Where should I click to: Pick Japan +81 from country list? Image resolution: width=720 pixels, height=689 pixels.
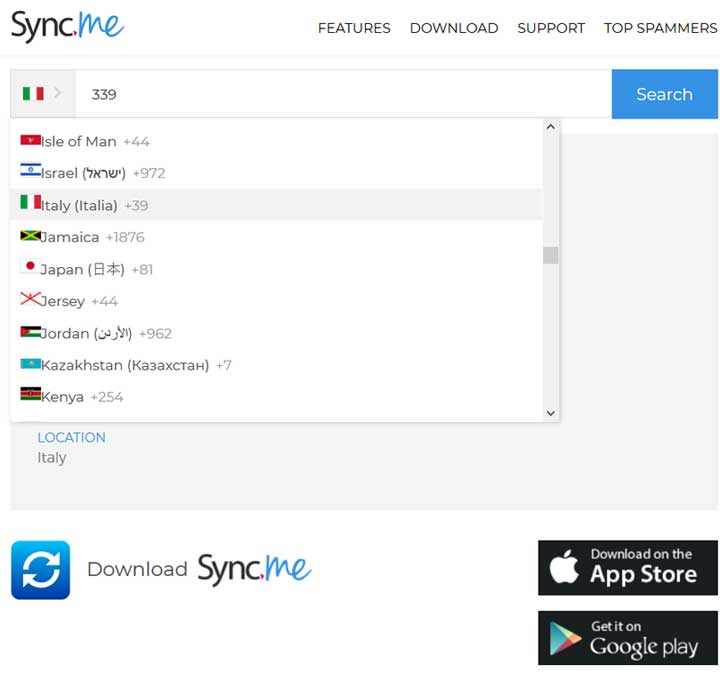[x=276, y=269]
